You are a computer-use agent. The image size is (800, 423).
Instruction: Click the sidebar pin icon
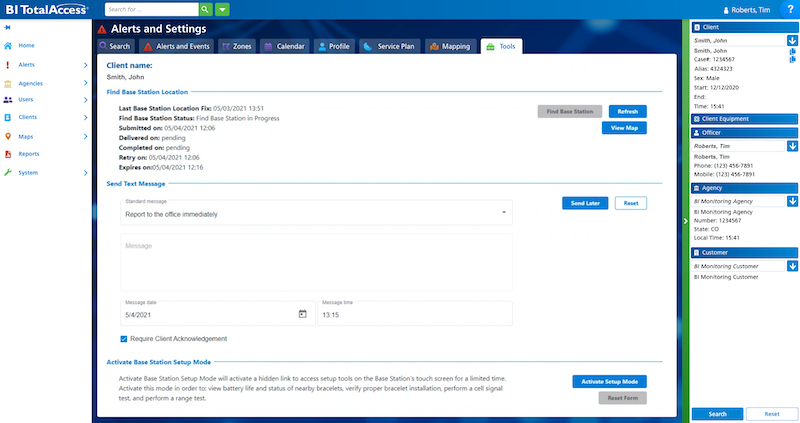[x=8, y=27]
